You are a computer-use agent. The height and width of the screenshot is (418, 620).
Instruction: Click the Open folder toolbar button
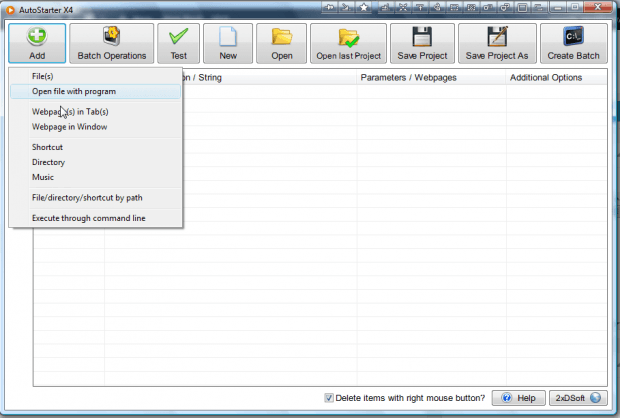(282, 43)
